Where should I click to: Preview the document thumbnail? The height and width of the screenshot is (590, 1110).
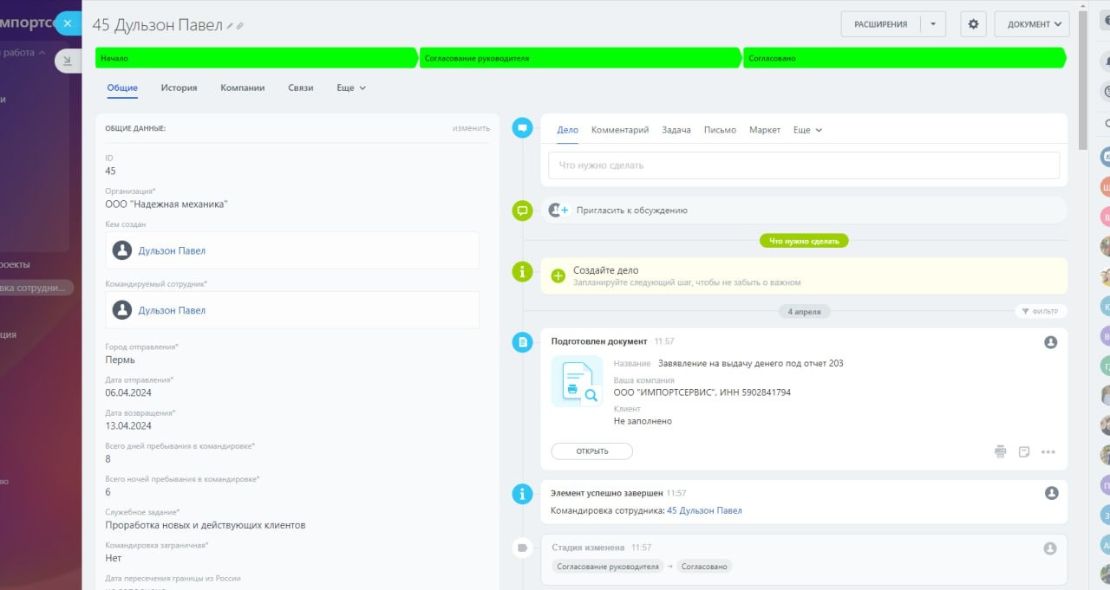point(577,382)
